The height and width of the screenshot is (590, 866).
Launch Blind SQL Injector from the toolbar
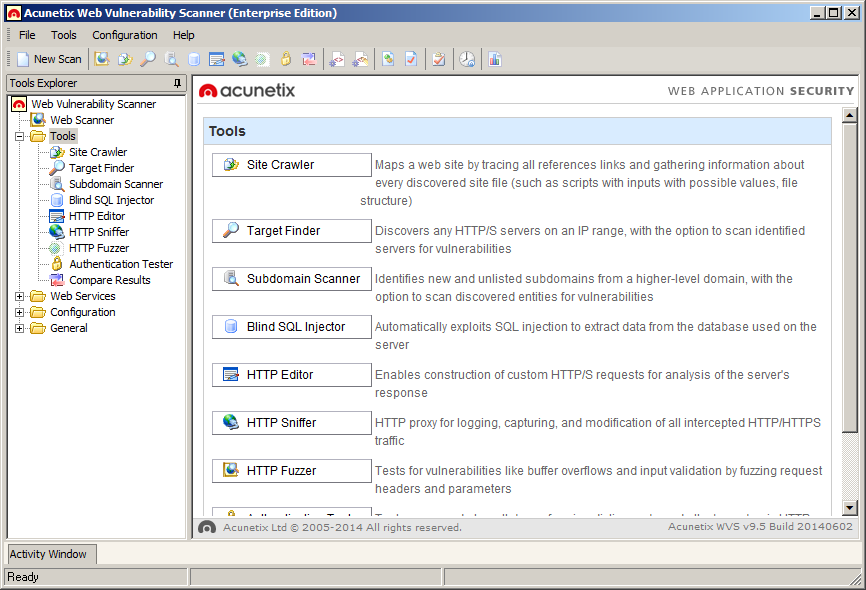tap(194, 60)
